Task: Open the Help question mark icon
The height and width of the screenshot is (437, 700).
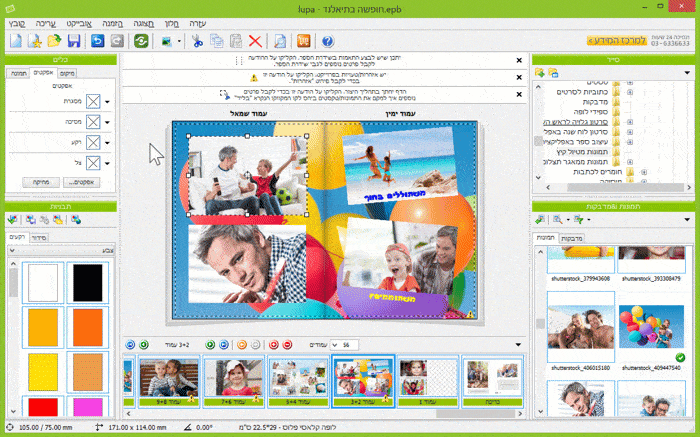Action: coord(327,41)
